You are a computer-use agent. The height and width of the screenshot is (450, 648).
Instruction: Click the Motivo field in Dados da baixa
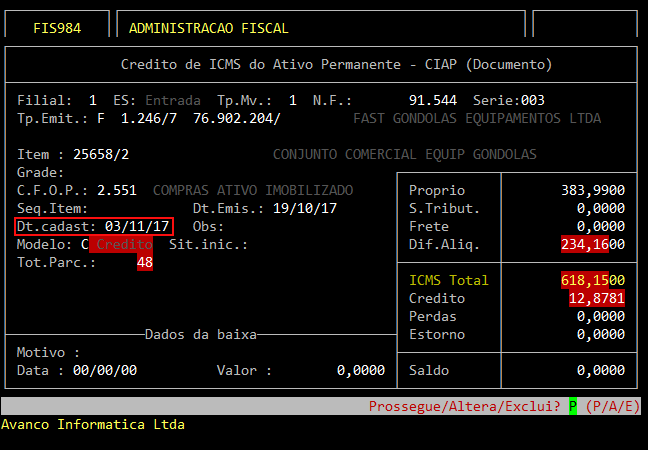[x=100, y=352]
